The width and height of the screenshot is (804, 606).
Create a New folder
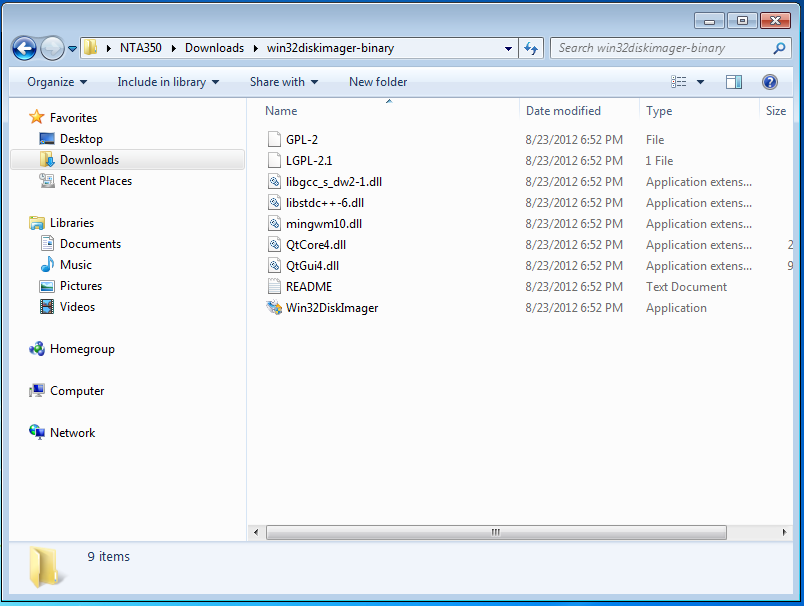[x=378, y=82]
